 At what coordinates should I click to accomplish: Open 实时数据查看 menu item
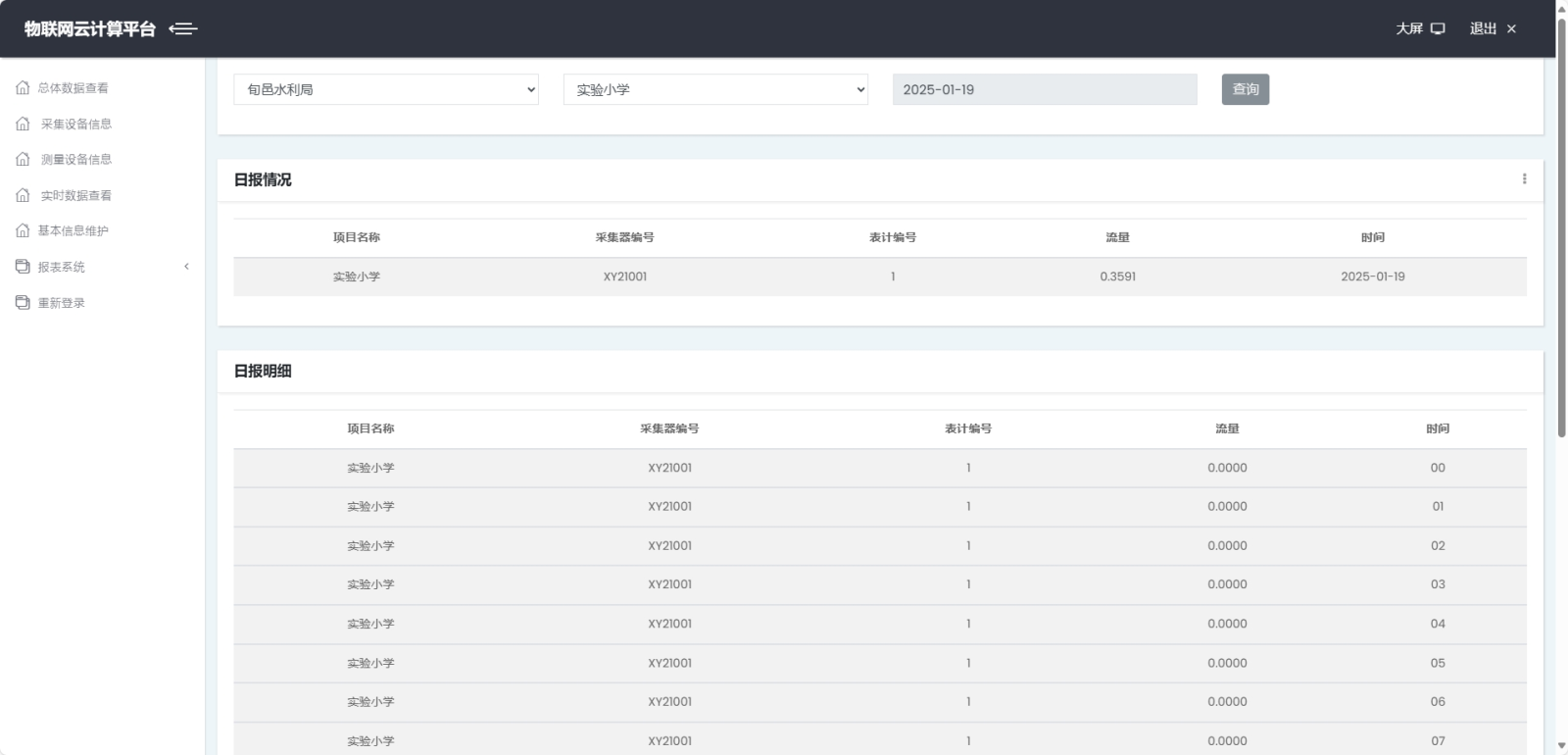point(75,195)
